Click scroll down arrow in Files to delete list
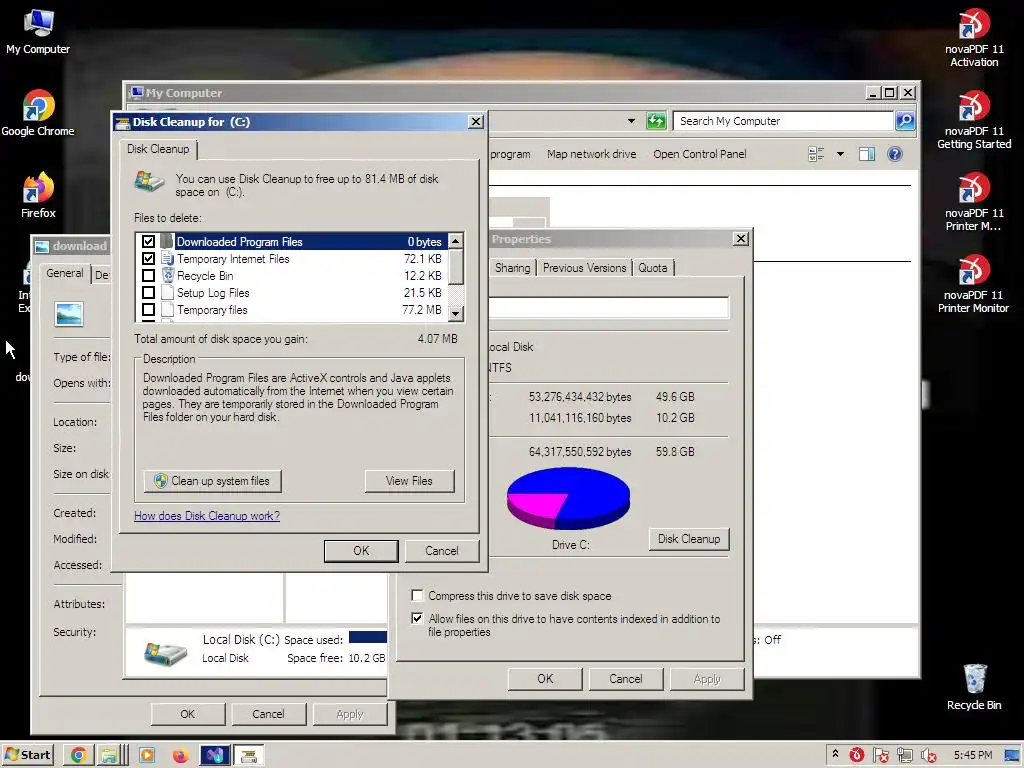The height and width of the screenshot is (768, 1024). pyautogui.click(x=456, y=313)
